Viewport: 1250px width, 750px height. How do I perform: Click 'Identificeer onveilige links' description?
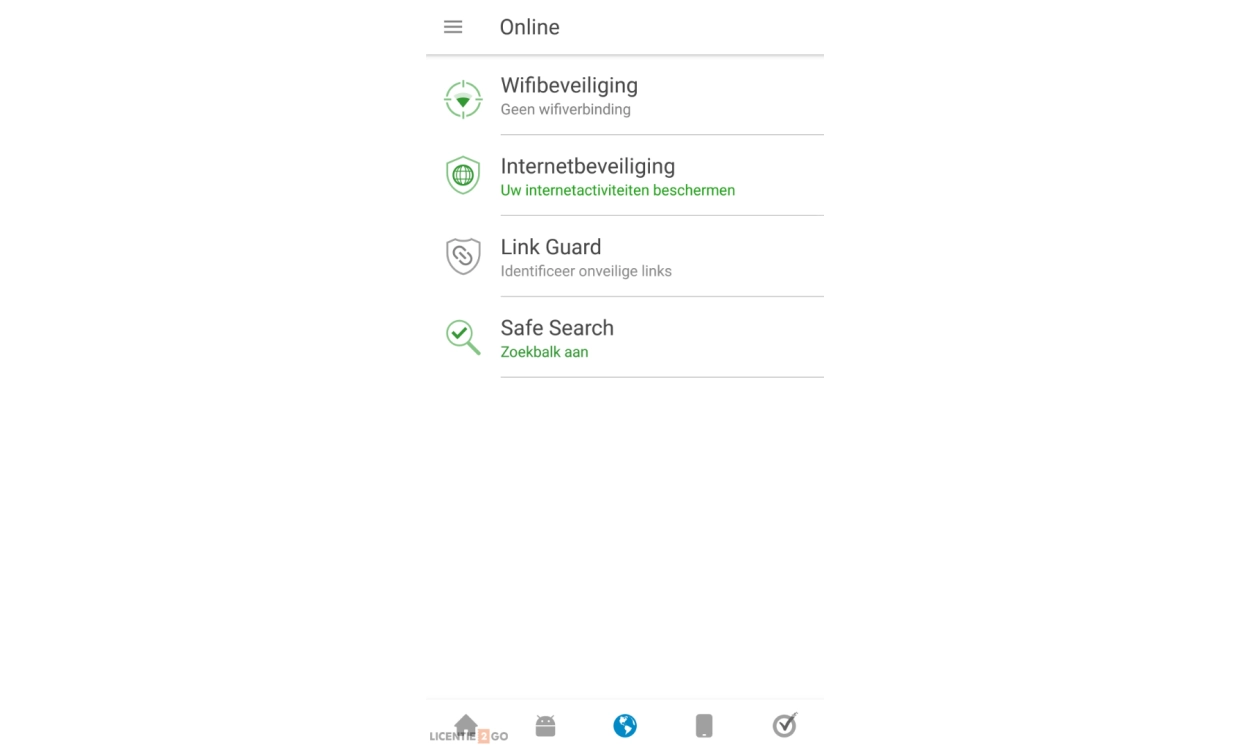[x=586, y=271]
